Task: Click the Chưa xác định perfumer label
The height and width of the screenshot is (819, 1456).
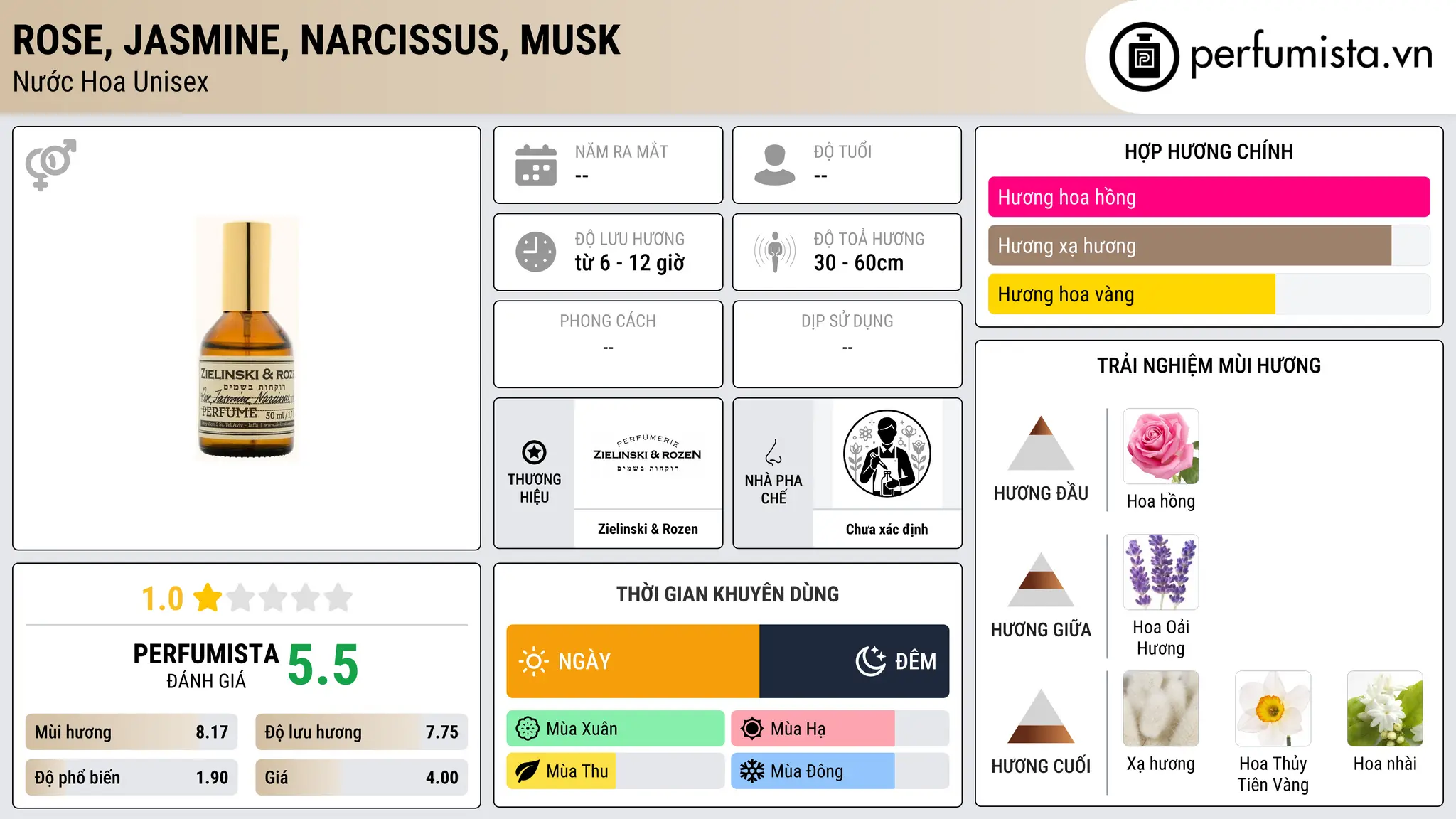Action: click(887, 529)
